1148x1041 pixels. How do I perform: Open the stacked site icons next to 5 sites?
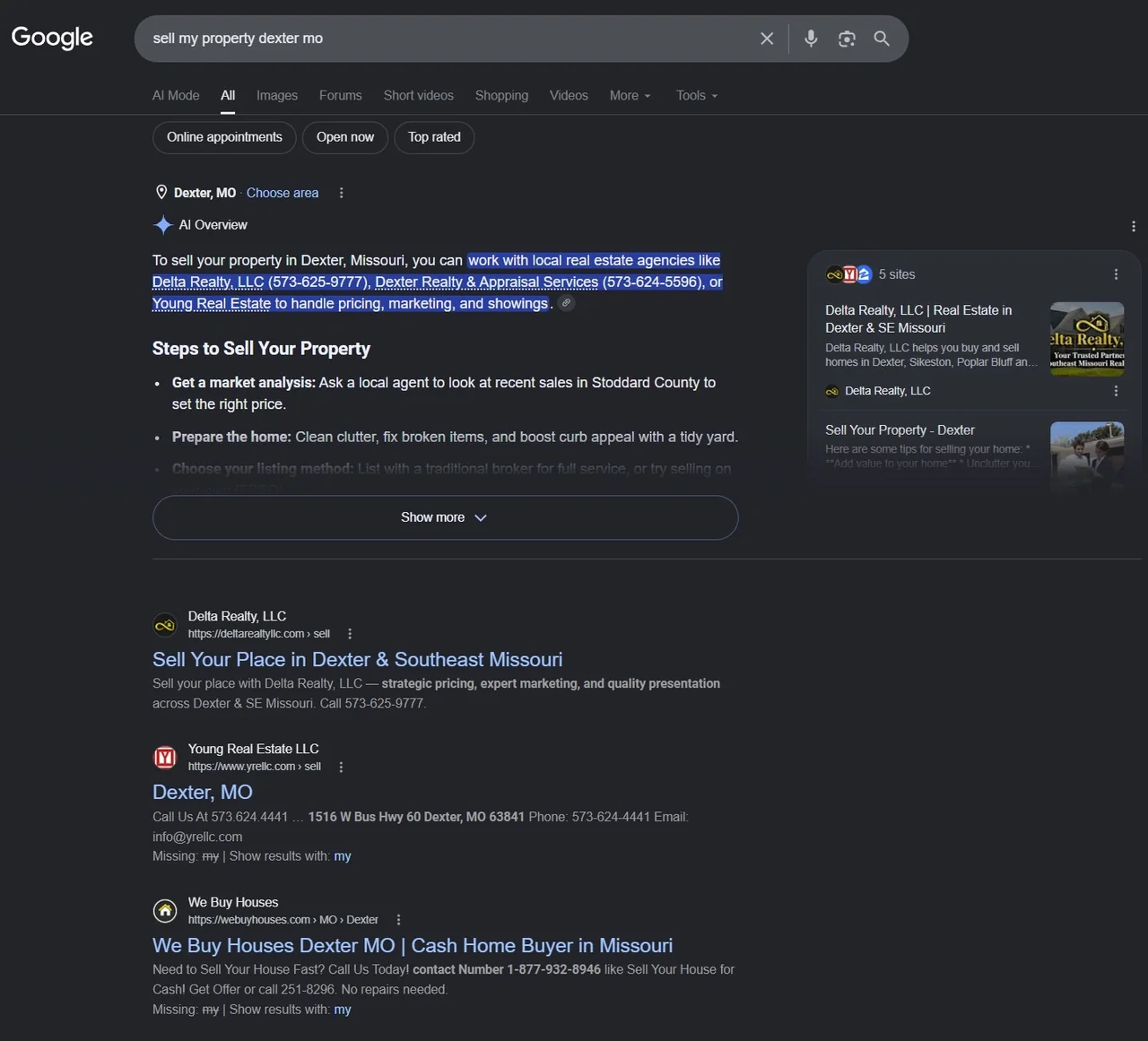(848, 274)
